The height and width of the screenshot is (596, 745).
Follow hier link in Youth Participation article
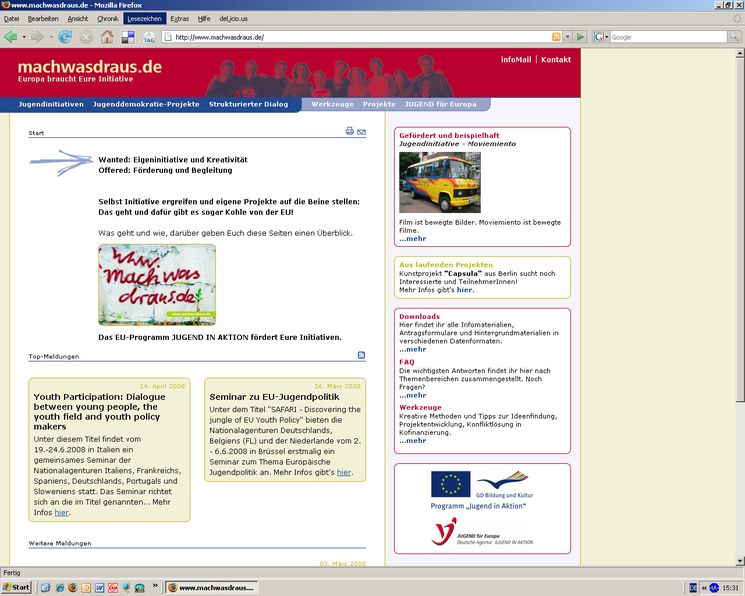click(62, 512)
